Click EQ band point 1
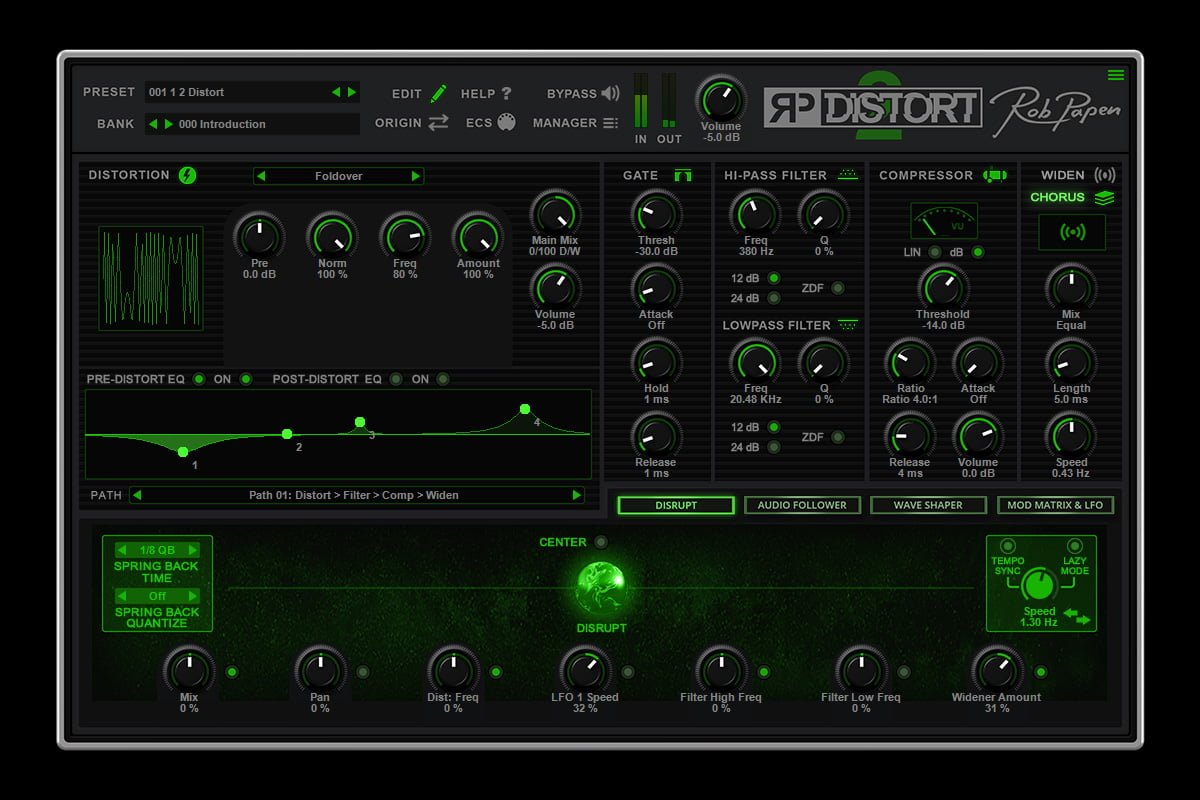This screenshot has height=800, width=1200. pyautogui.click(x=183, y=452)
